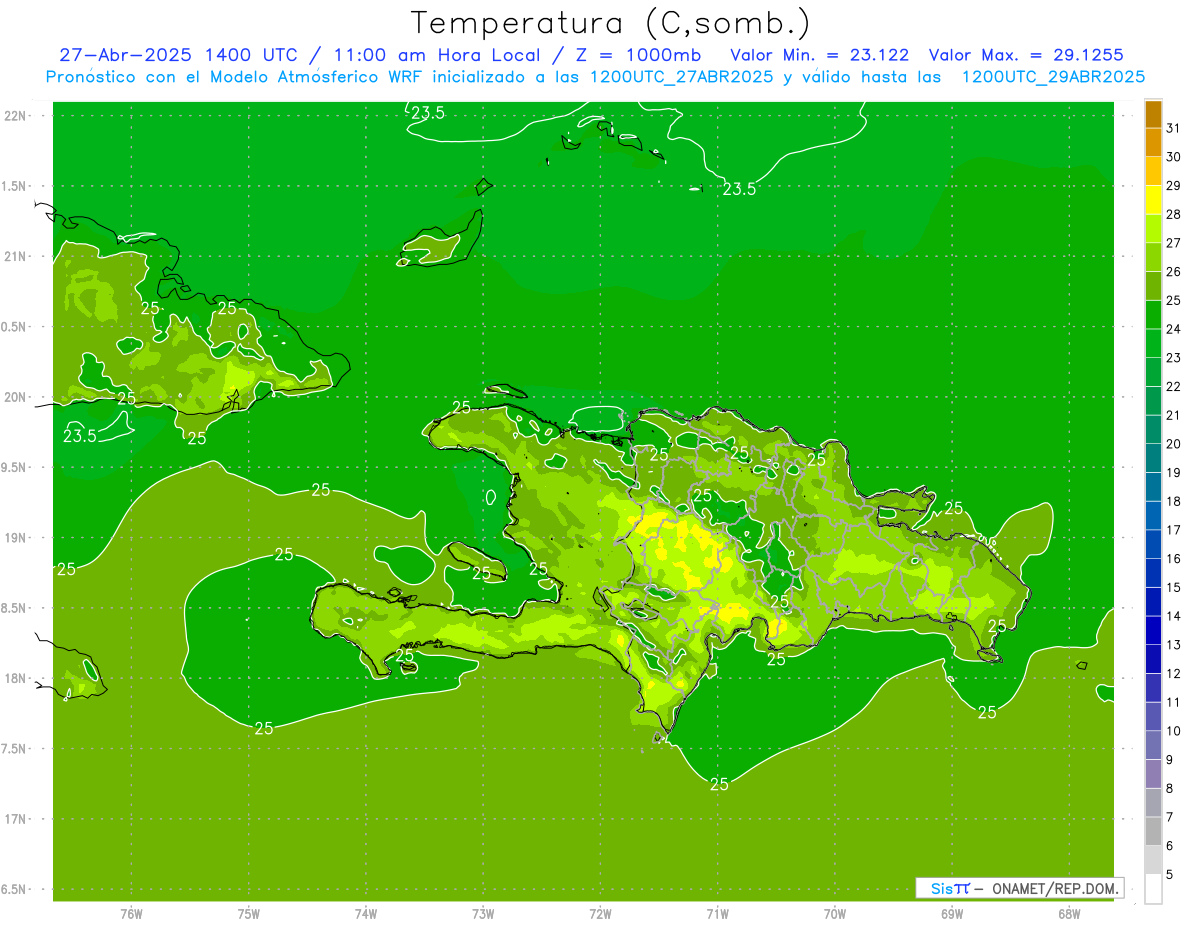Click the 20 colorbar scale label
The image size is (1200, 927).
click(1174, 444)
